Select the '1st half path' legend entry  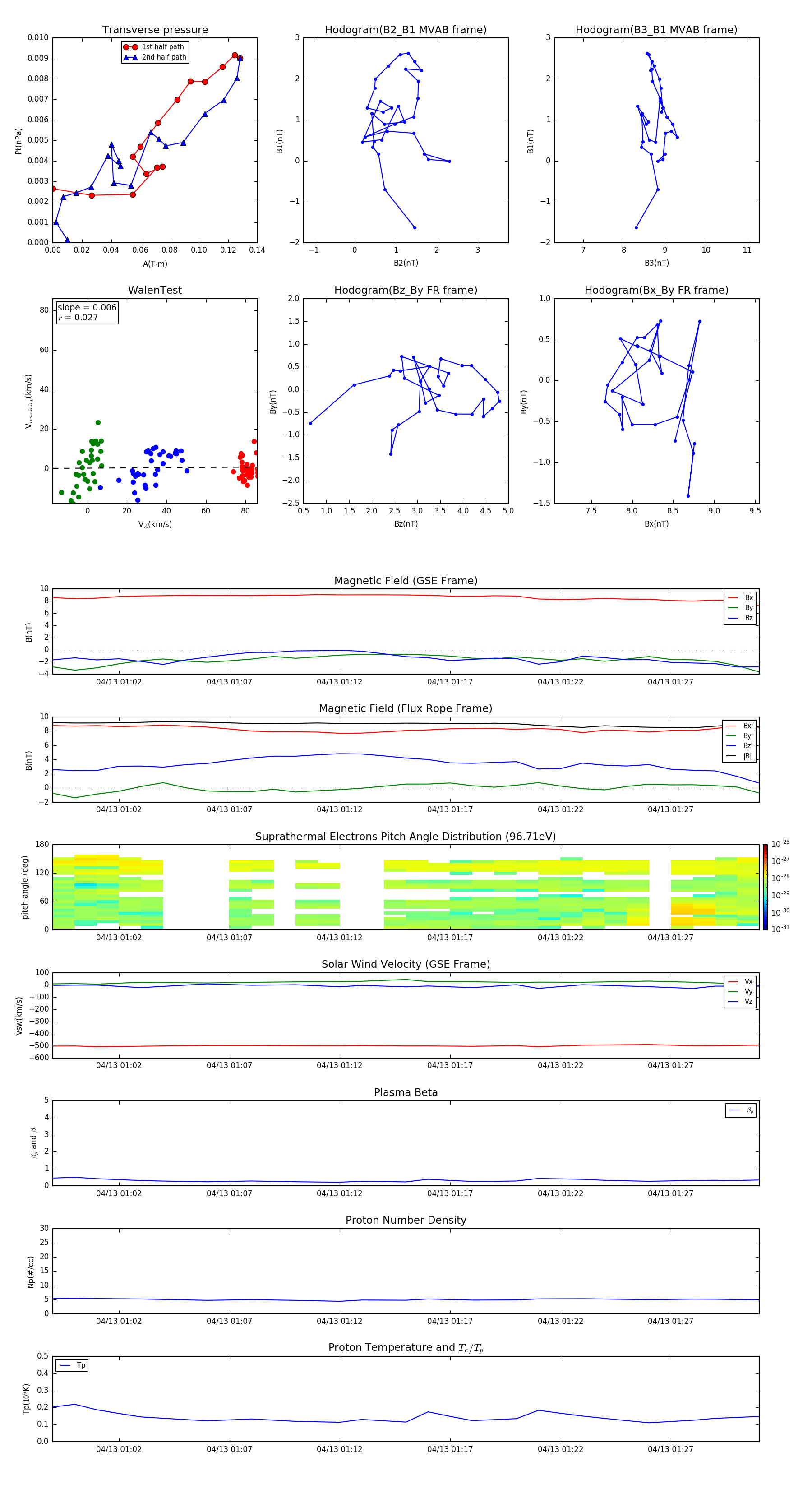coord(154,47)
